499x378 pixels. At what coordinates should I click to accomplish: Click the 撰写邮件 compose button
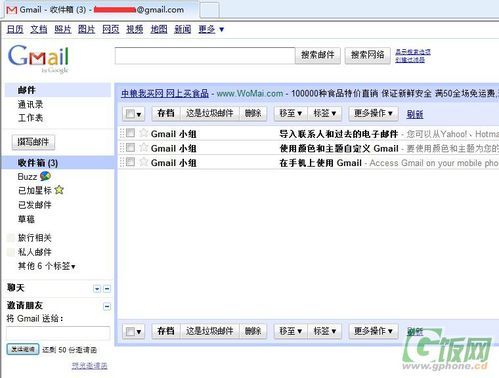coord(33,142)
